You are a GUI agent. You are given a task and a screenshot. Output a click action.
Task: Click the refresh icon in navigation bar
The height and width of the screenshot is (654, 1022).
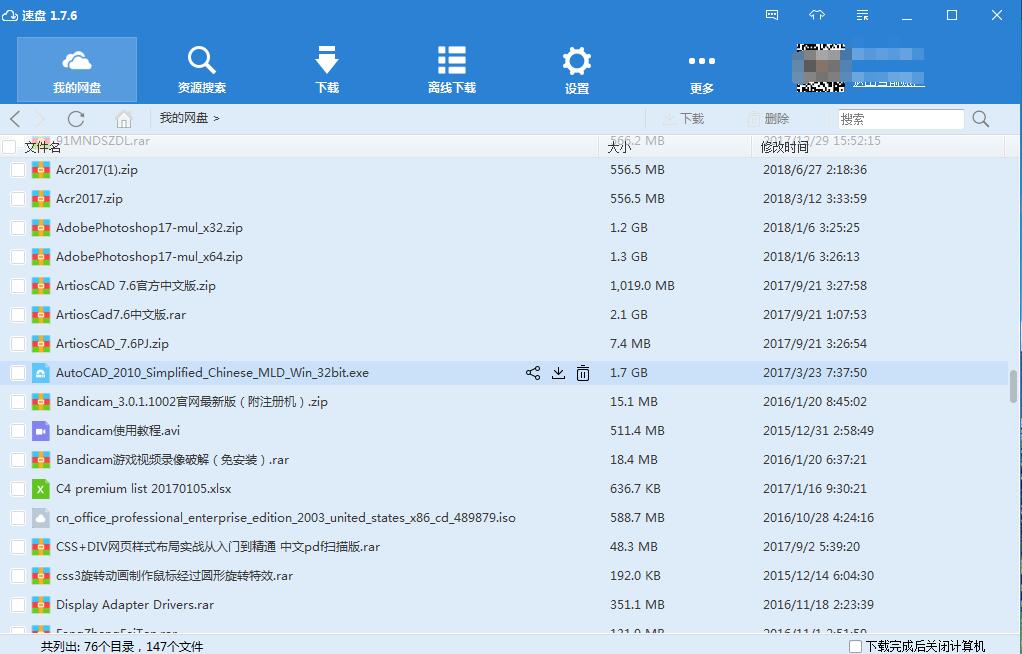pos(76,119)
